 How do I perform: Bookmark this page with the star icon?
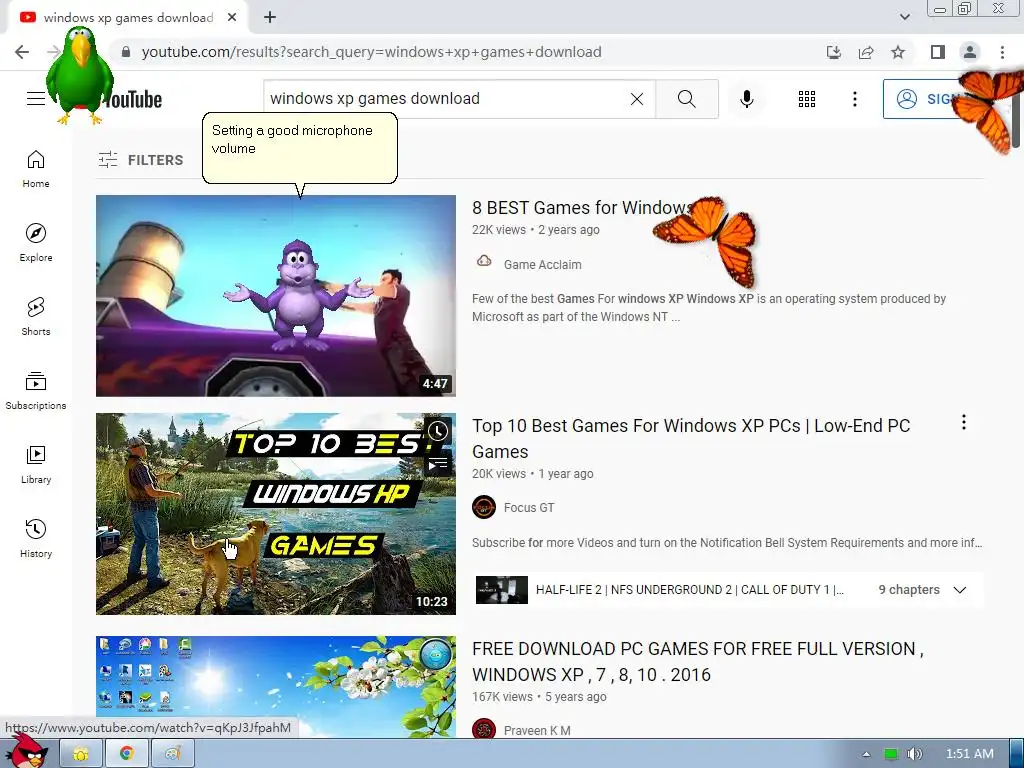click(898, 52)
